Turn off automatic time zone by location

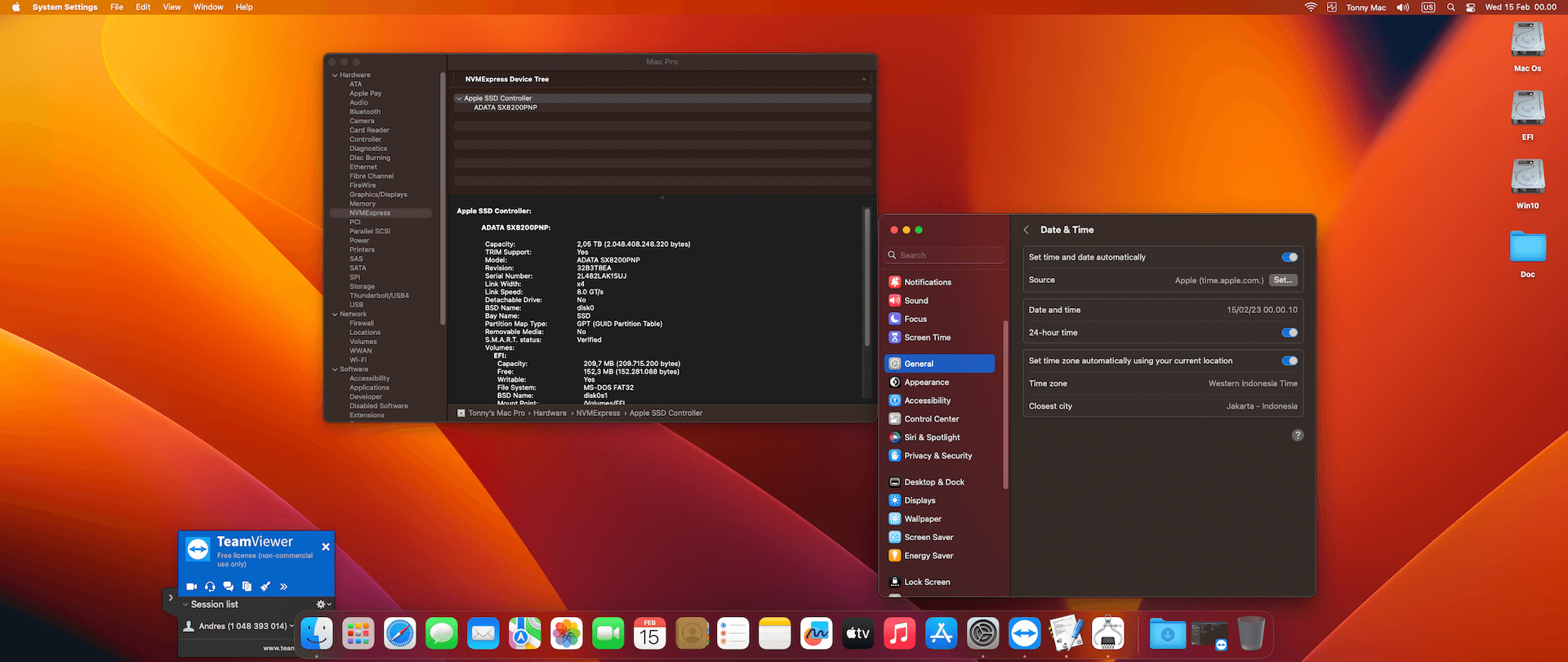[1290, 361]
